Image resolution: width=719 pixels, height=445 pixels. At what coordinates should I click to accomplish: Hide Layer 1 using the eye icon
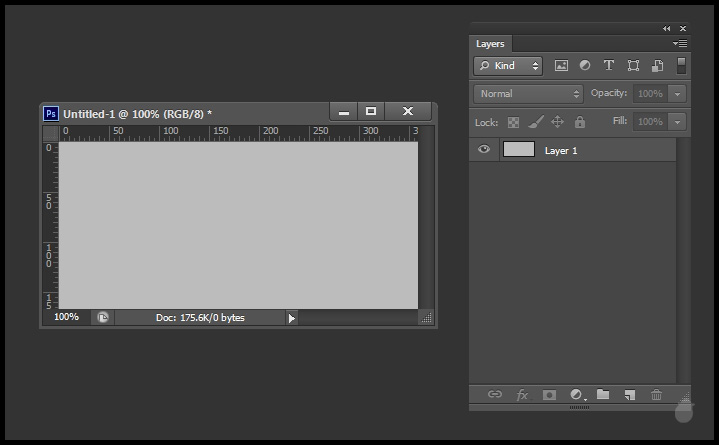point(485,150)
